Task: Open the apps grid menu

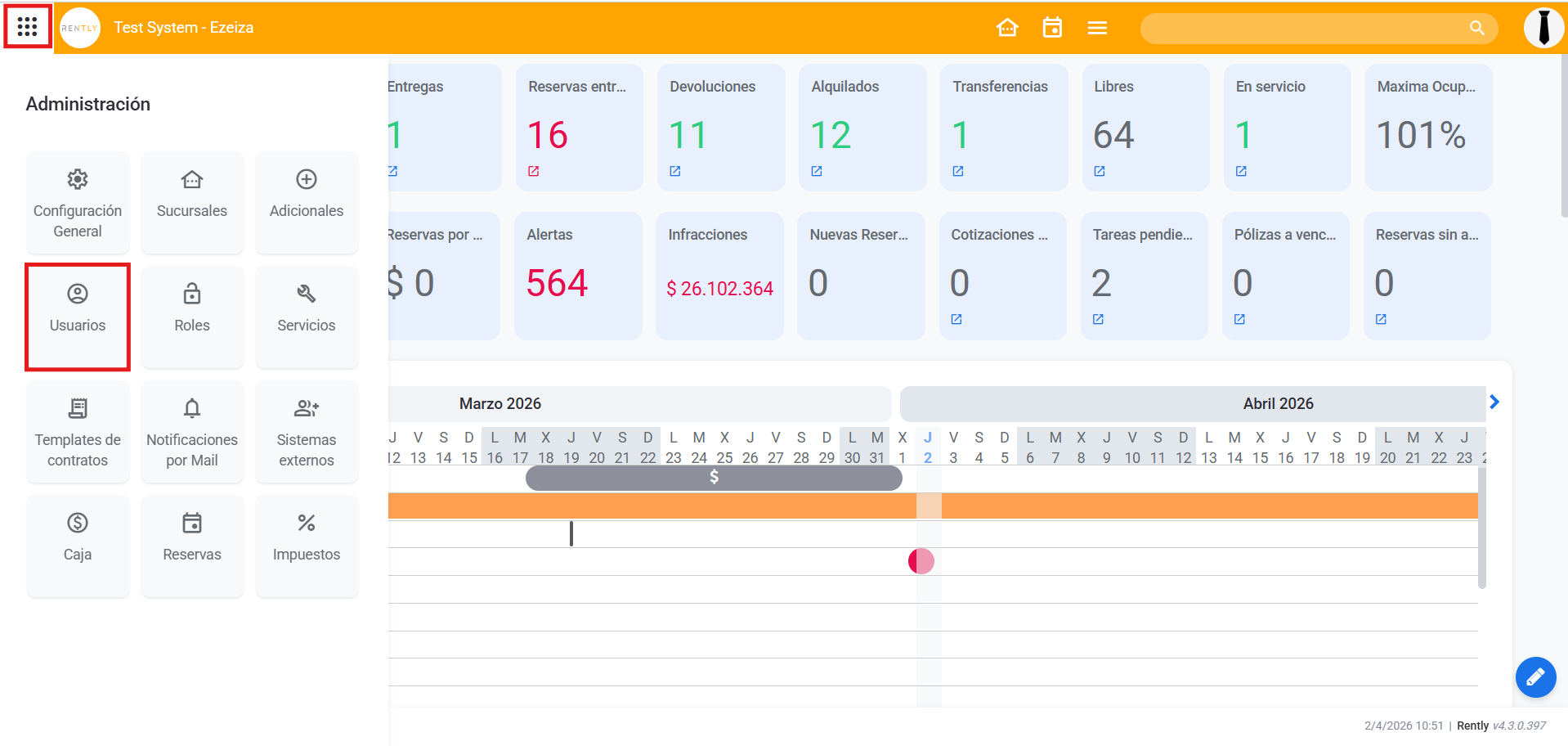Action: click(27, 27)
